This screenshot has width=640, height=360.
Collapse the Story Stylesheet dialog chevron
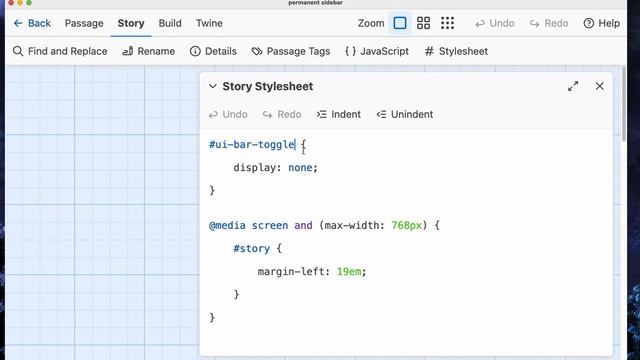pyautogui.click(x=213, y=86)
